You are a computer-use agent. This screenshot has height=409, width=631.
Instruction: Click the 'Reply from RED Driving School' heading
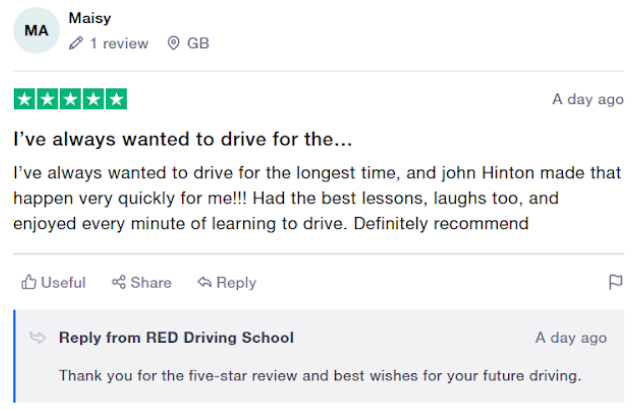(x=176, y=338)
